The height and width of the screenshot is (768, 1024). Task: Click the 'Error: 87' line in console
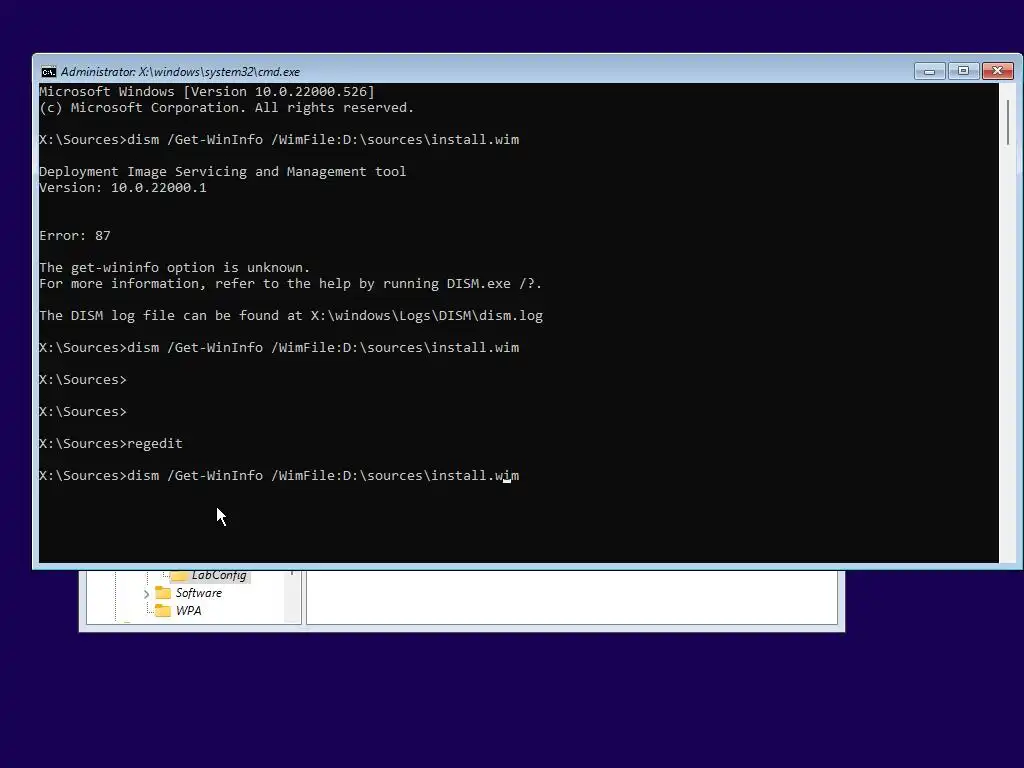[74, 236]
